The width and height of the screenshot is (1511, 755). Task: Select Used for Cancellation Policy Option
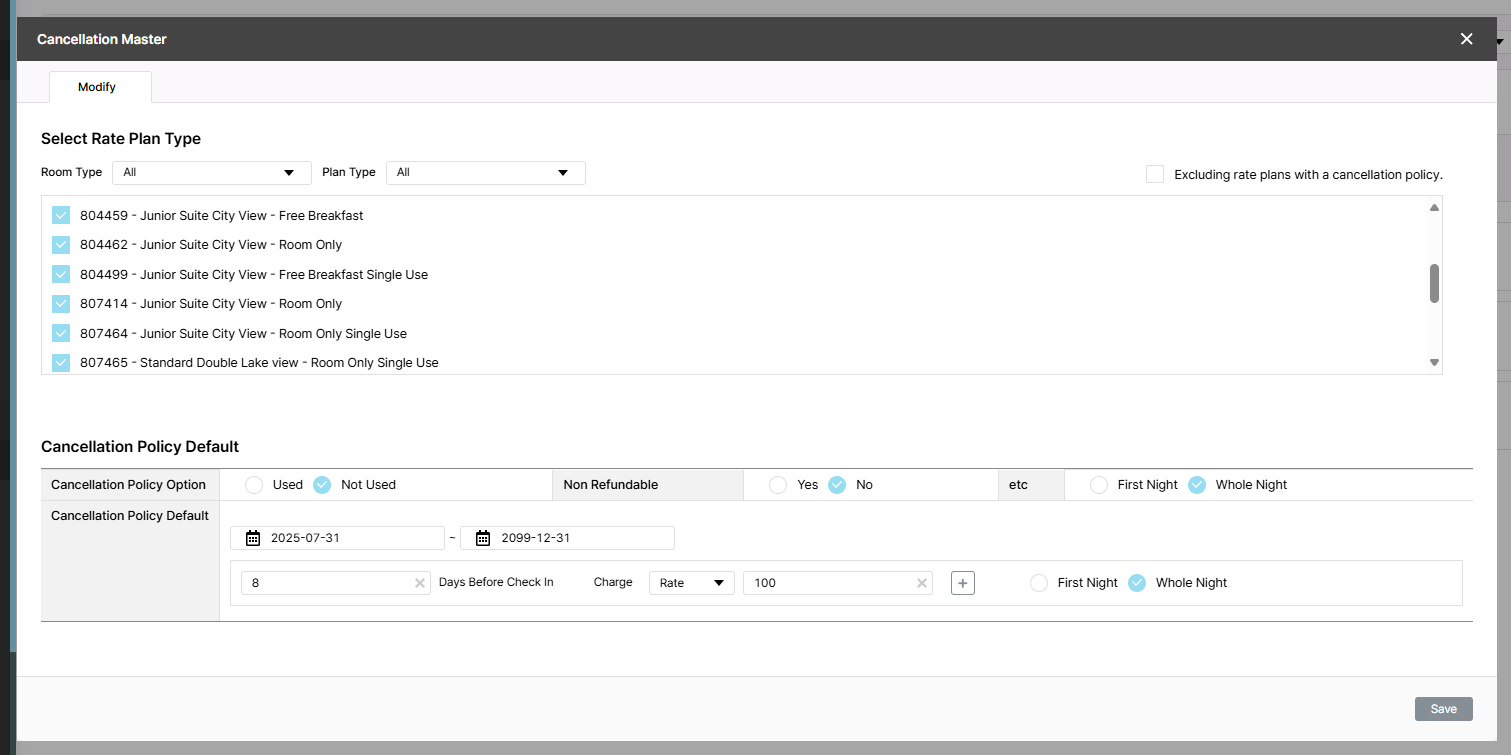pos(254,485)
